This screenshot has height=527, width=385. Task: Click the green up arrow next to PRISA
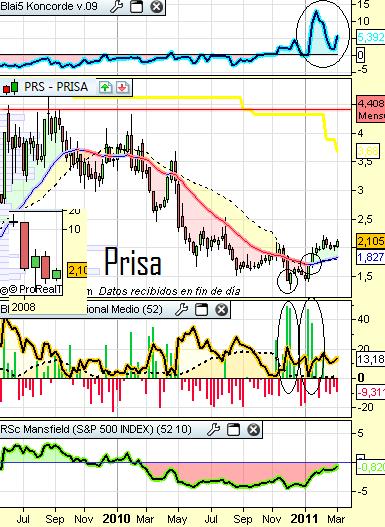pos(105,87)
